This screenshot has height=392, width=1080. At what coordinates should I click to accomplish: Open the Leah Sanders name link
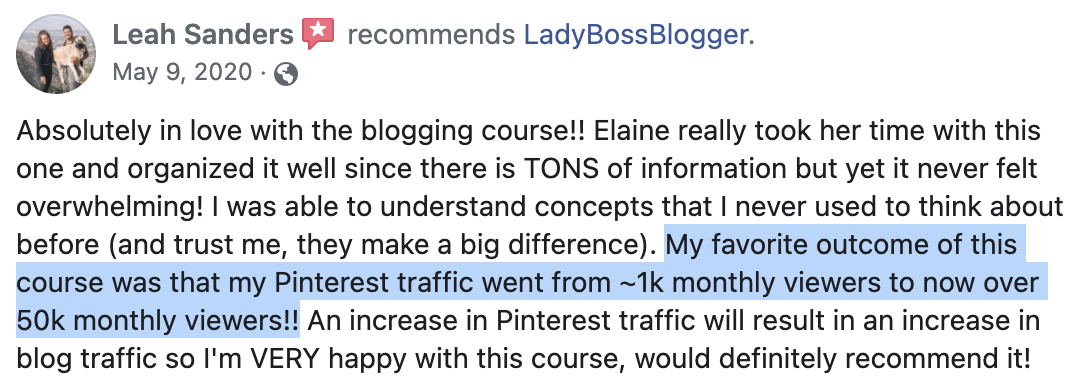[203, 34]
